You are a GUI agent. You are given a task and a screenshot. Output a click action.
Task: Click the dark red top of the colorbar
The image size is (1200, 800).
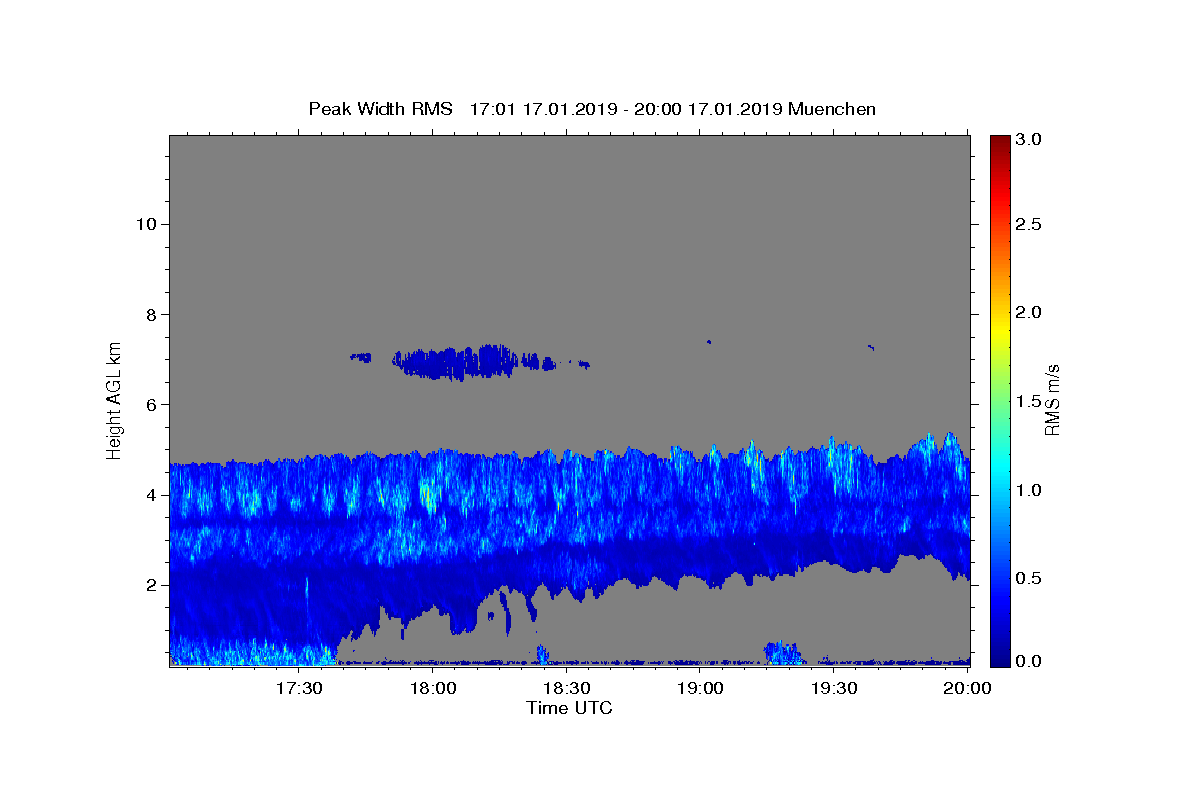(1000, 142)
